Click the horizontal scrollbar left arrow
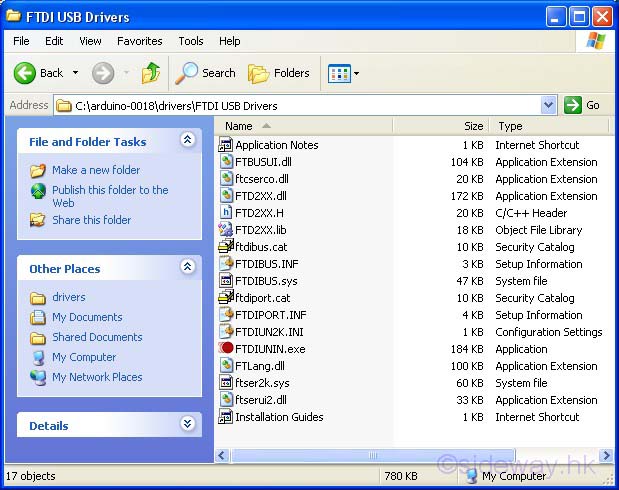 pyautogui.click(x=222, y=456)
